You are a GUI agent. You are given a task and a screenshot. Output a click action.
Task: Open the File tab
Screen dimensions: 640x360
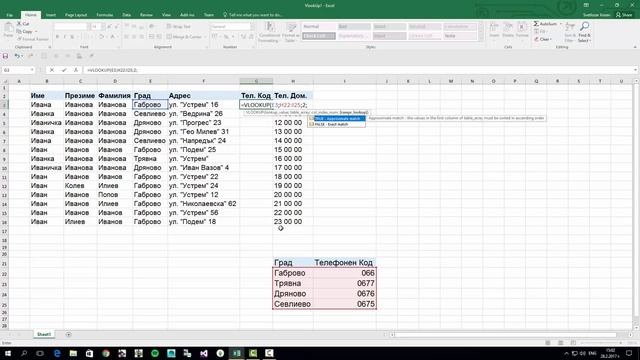tap(9, 15)
